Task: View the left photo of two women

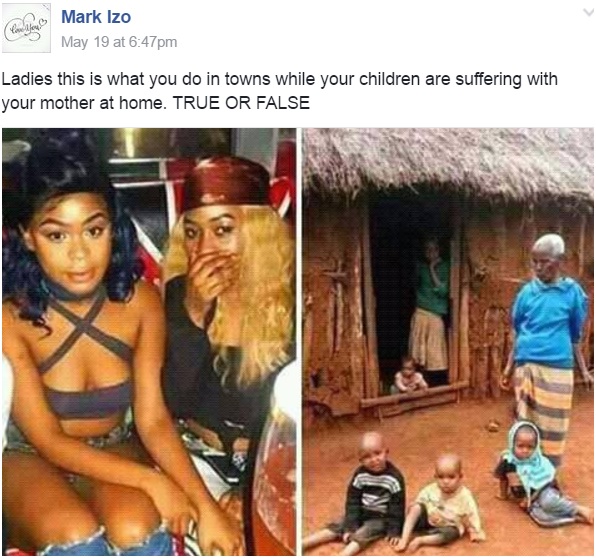Action: click(x=149, y=342)
